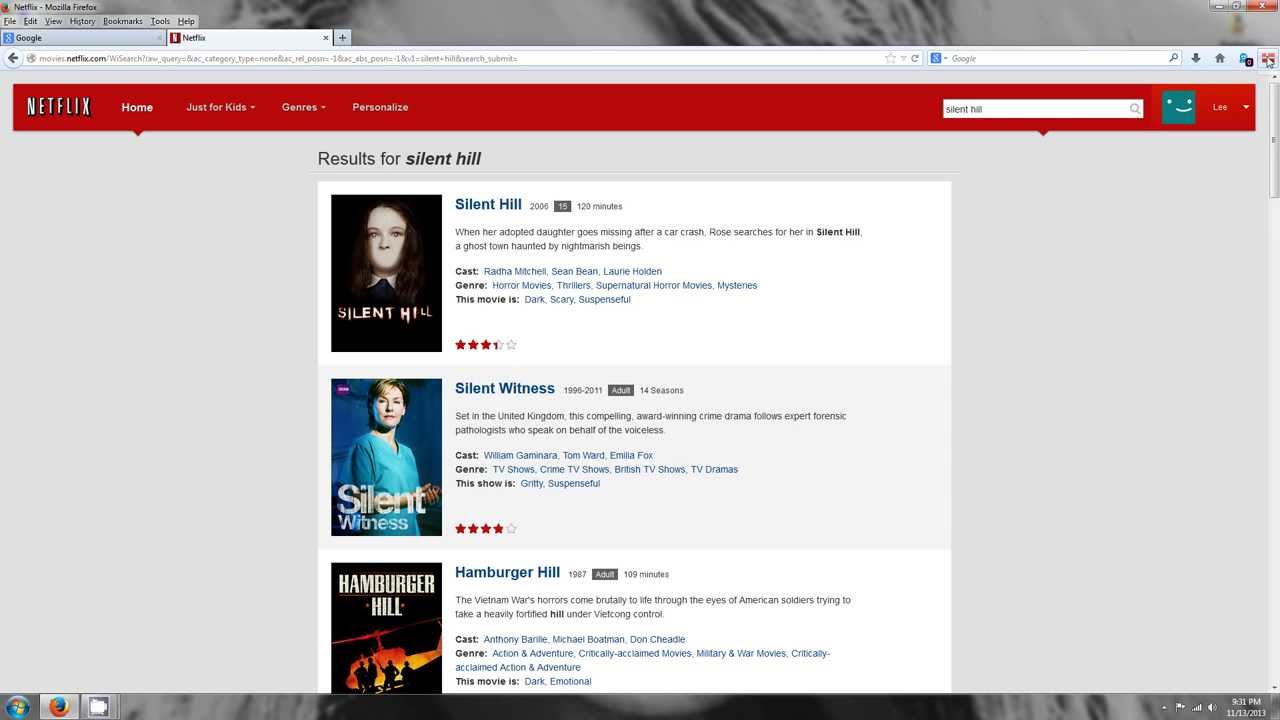Click the browser back arrow button
Screen dimensions: 1280x720
pos(13,58)
